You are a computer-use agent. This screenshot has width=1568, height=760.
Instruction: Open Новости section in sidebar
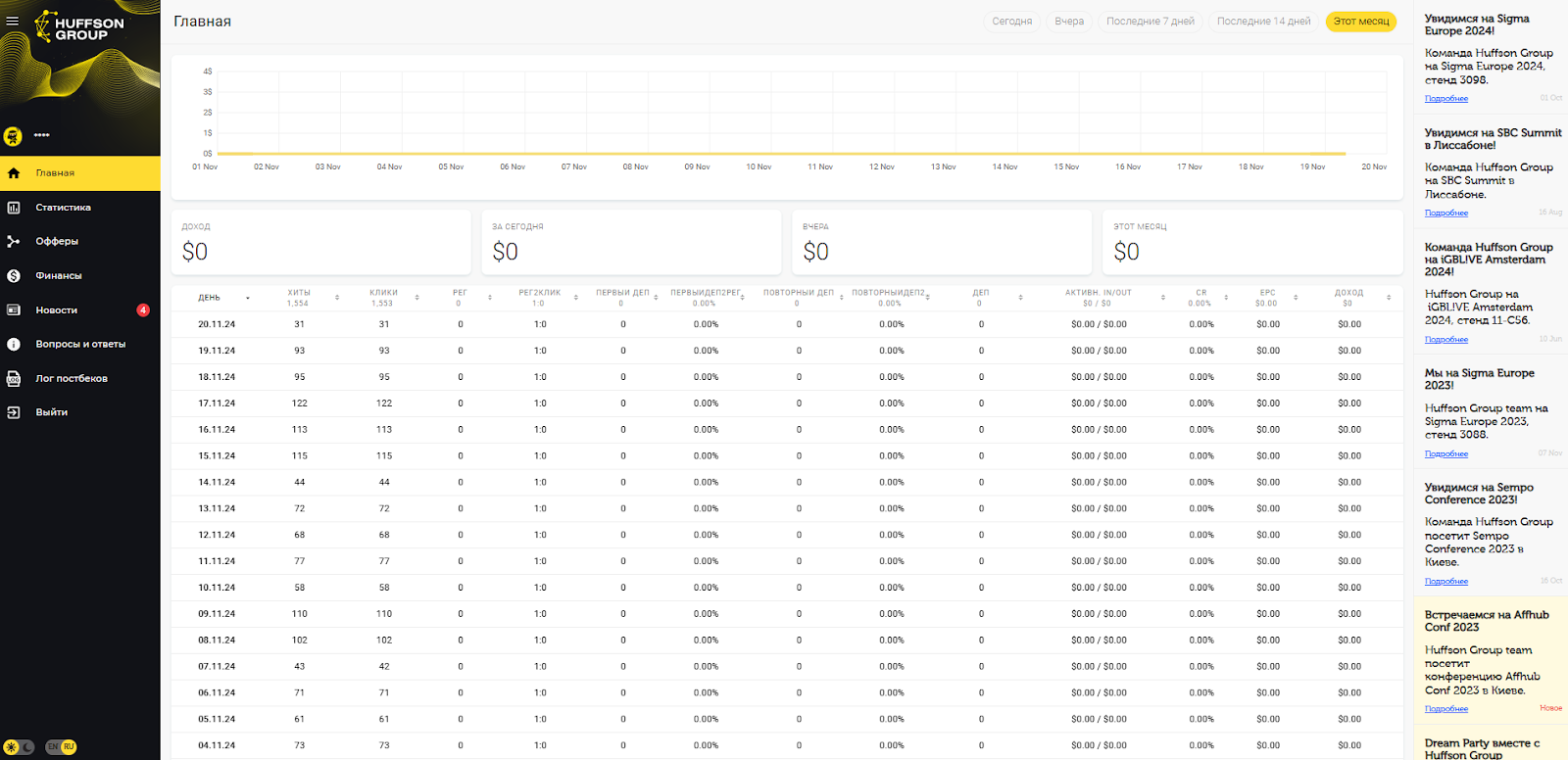click(x=80, y=310)
